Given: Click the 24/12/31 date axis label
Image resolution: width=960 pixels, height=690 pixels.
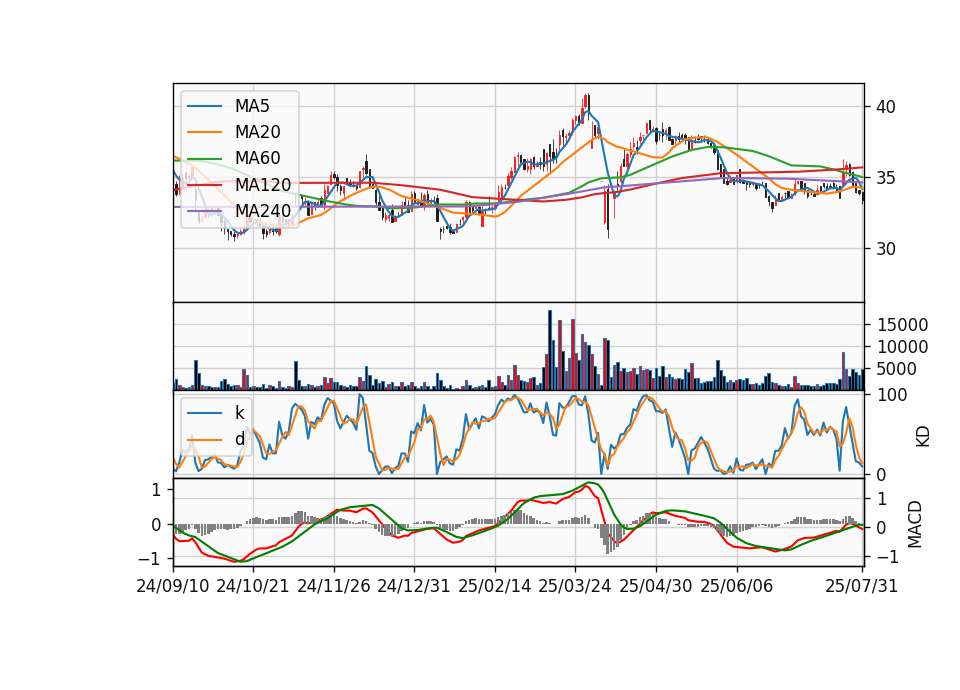Looking at the screenshot, I should pyautogui.click(x=414, y=586).
